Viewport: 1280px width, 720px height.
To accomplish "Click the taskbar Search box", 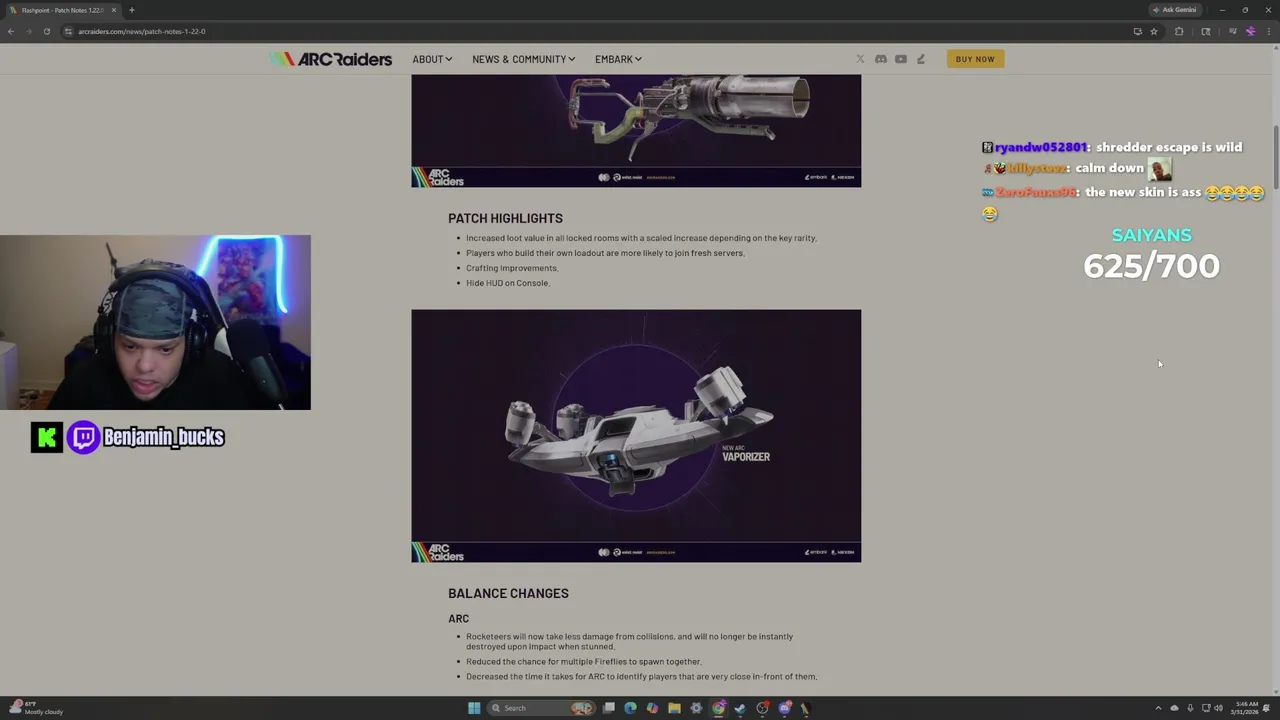I will click(x=541, y=708).
